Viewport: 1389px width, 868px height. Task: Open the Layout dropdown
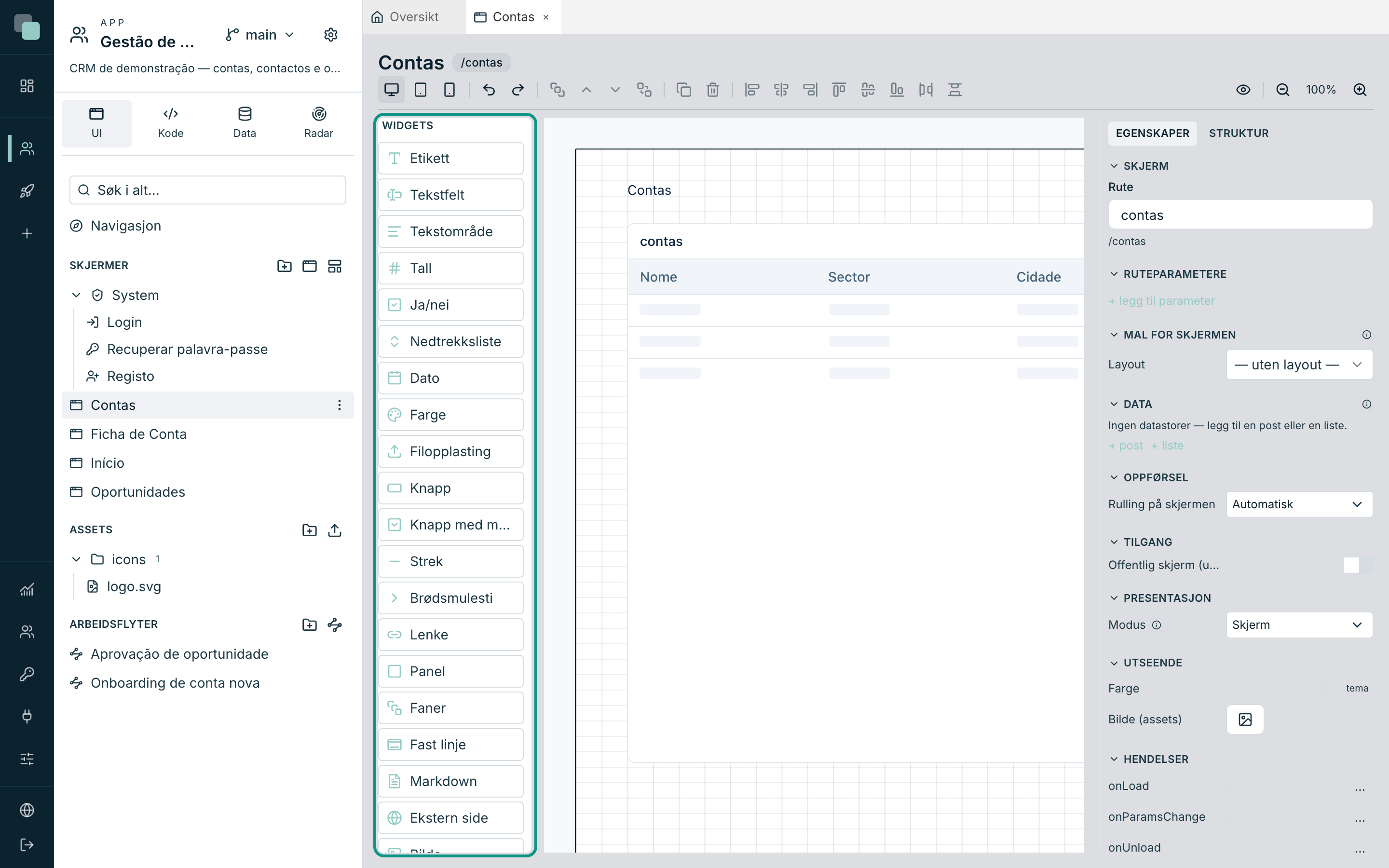1299,365
